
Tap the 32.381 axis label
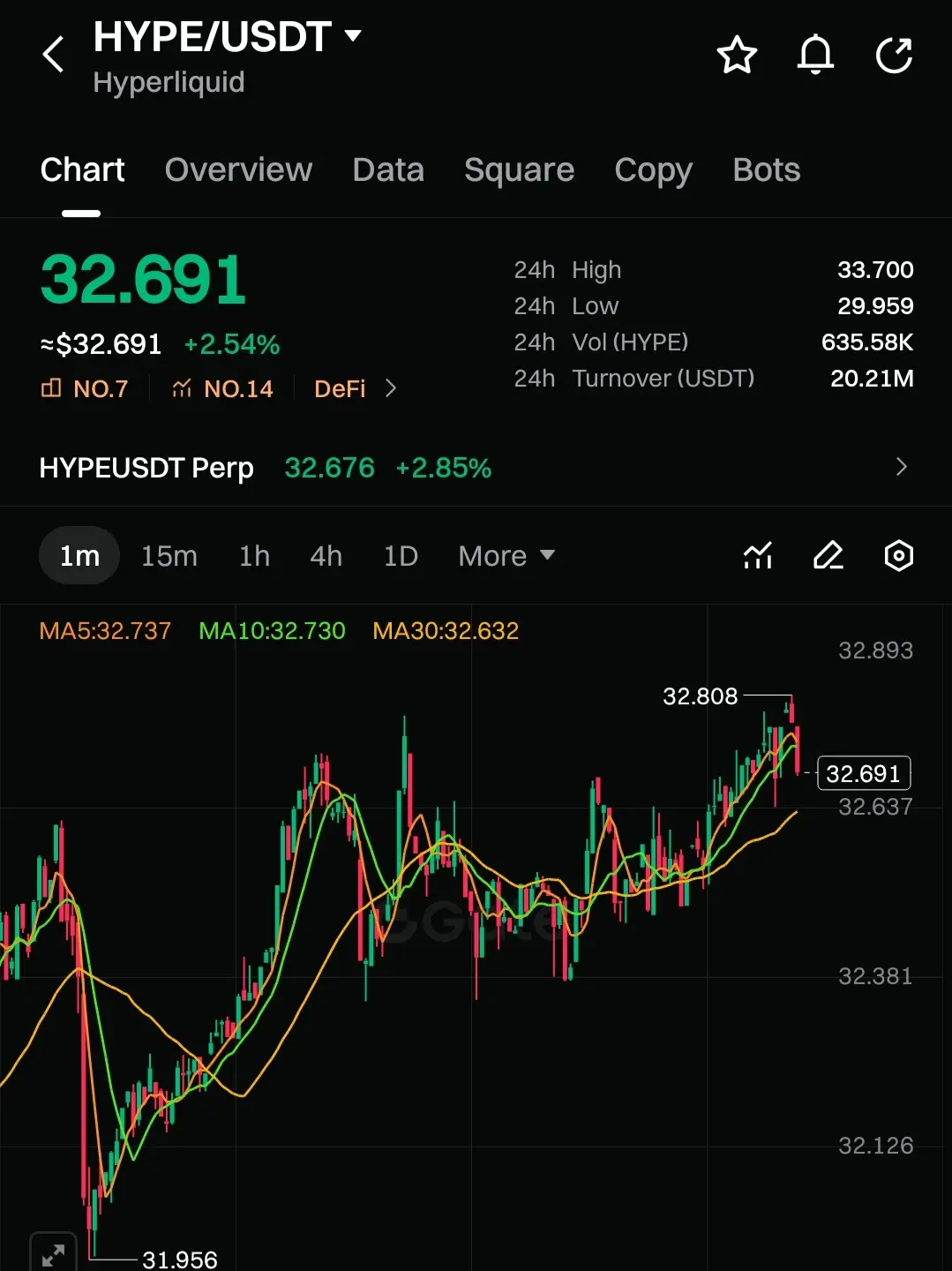click(875, 976)
